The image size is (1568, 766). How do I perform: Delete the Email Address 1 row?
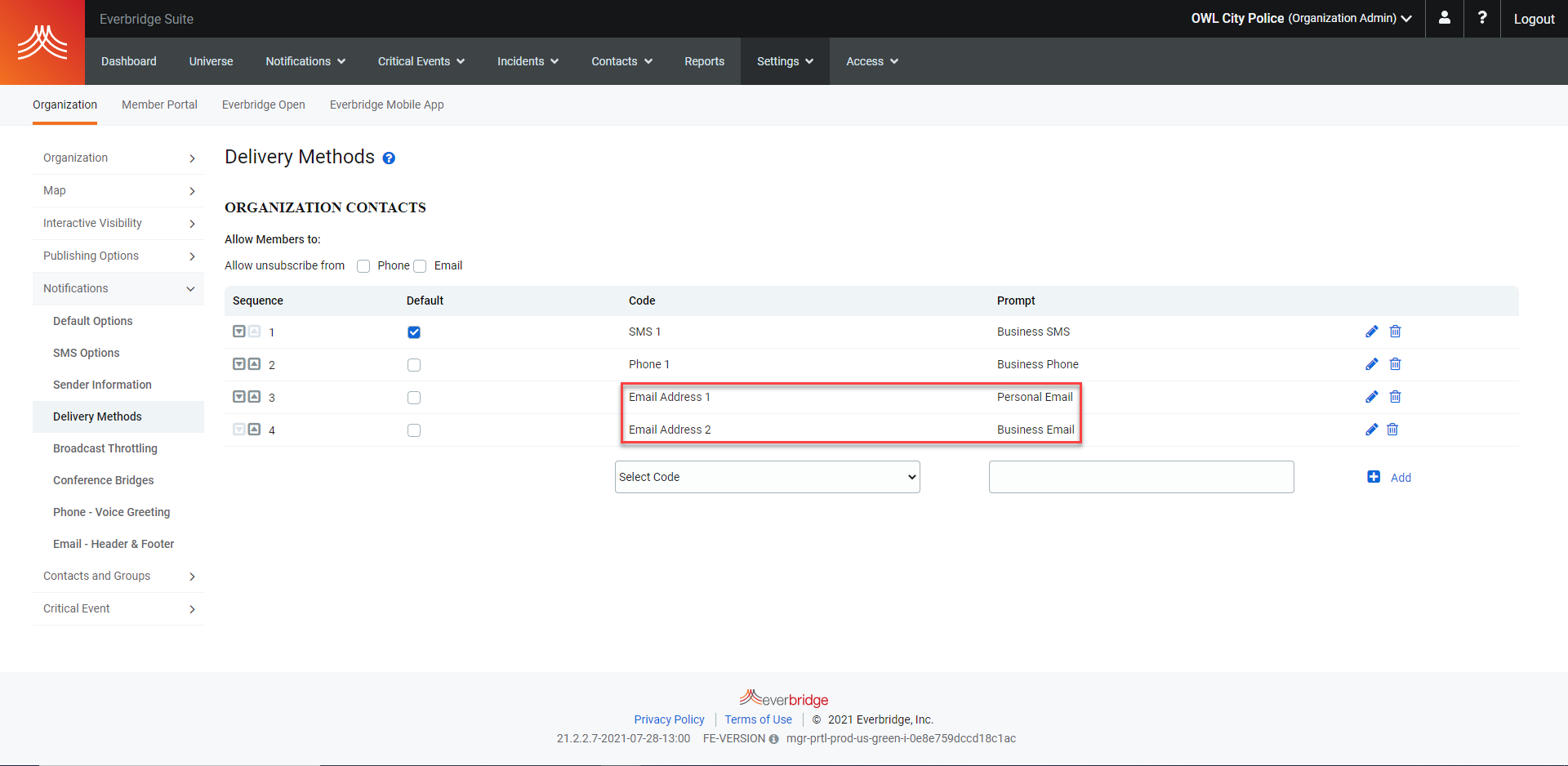tap(1395, 397)
